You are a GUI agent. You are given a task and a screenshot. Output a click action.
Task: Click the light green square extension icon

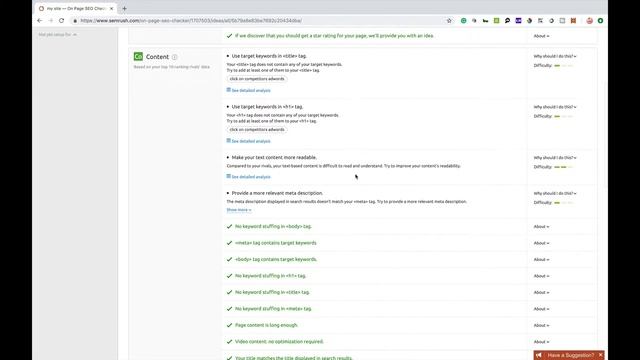tap(496, 20)
